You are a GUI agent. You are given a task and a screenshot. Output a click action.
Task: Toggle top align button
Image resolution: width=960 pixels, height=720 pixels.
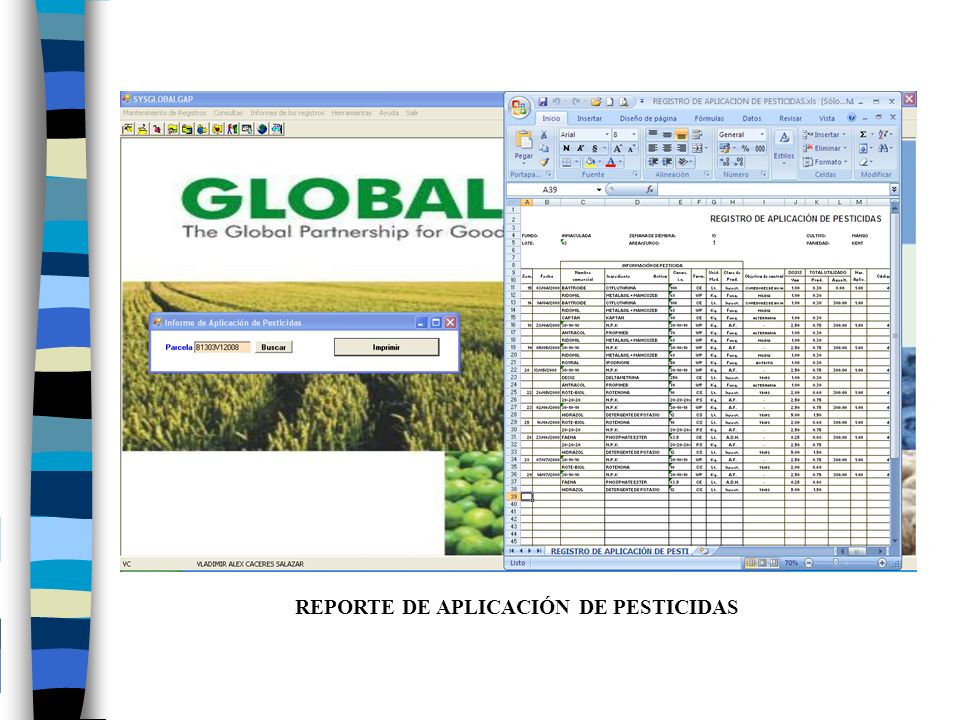[653, 135]
